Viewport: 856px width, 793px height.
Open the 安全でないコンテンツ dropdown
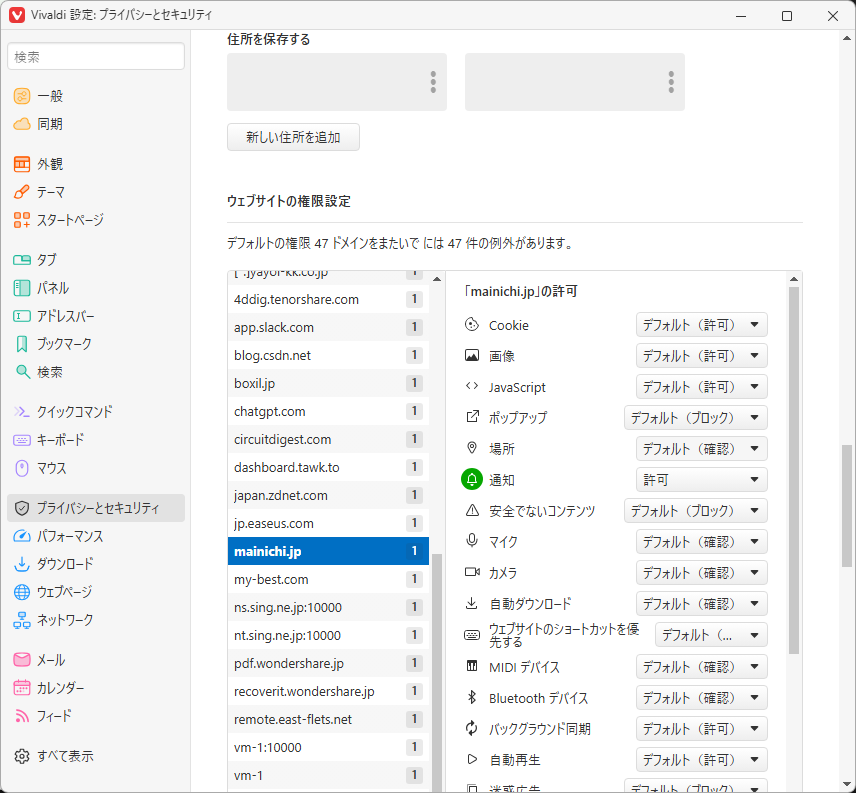point(696,511)
